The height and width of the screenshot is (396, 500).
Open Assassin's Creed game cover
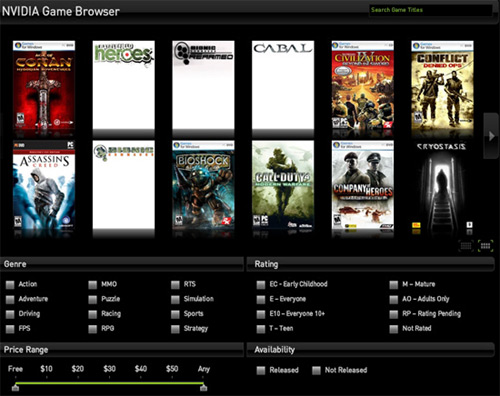[44, 185]
